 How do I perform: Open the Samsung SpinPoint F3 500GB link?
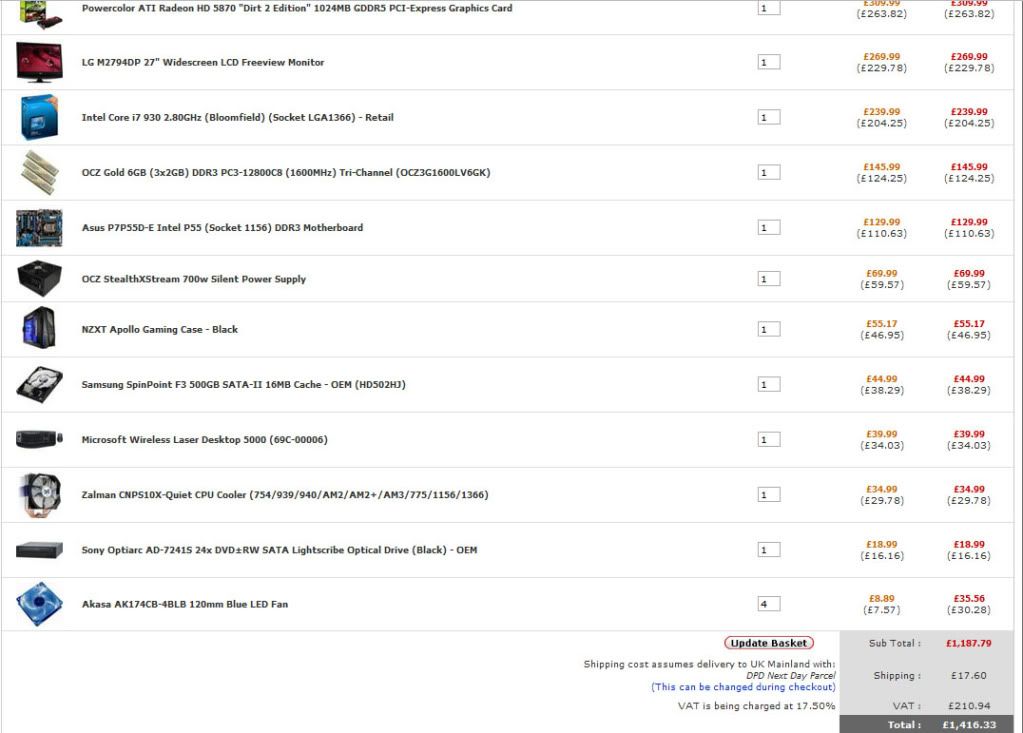(x=243, y=385)
